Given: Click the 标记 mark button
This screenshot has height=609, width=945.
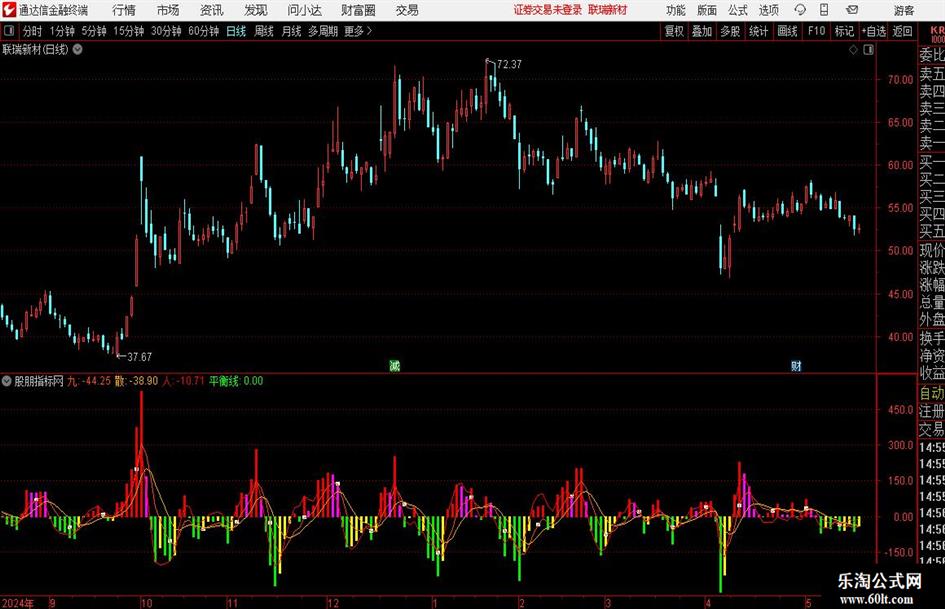Looking at the screenshot, I should coord(844,31).
